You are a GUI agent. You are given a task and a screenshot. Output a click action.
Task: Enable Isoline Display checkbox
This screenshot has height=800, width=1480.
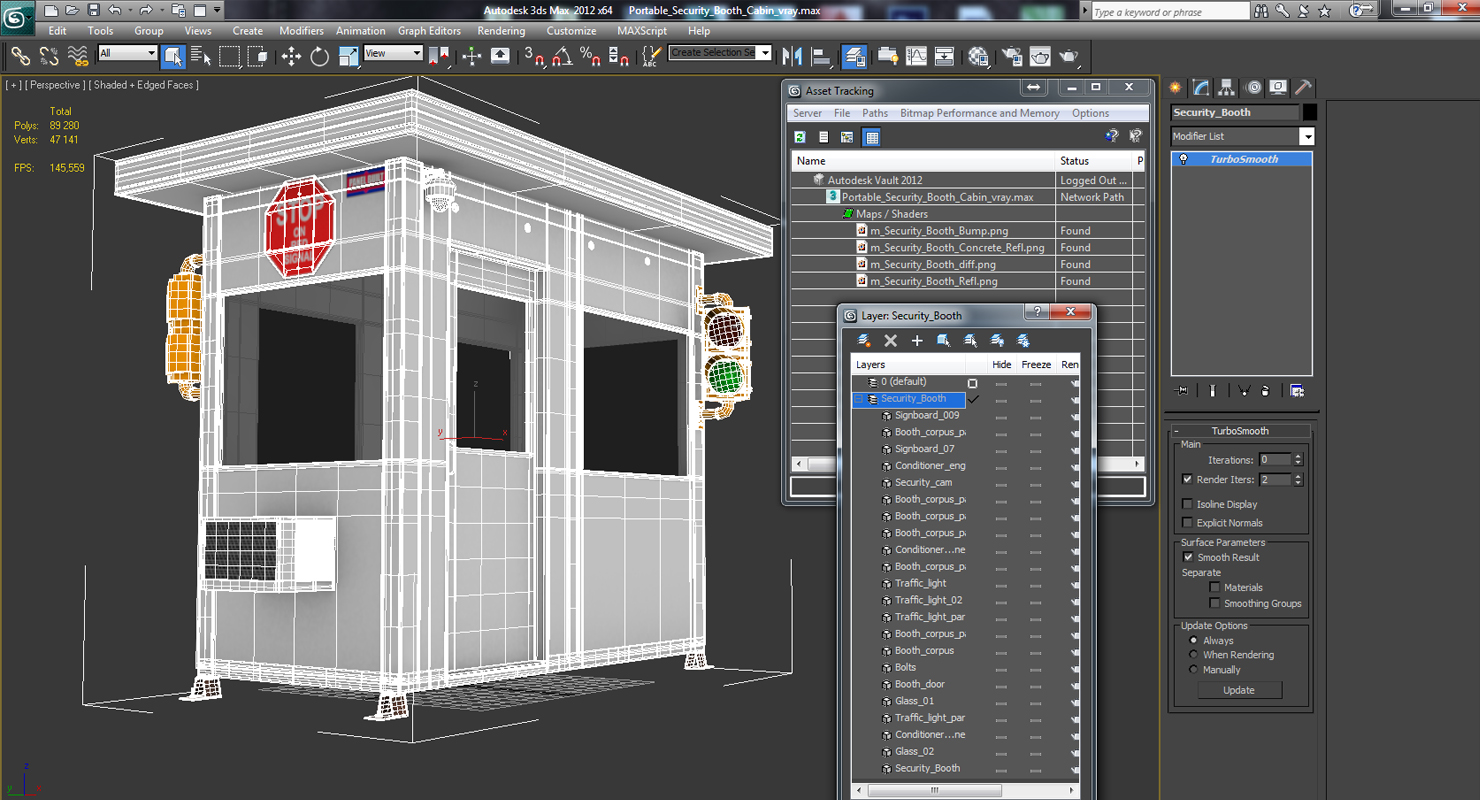pos(1187,504)
